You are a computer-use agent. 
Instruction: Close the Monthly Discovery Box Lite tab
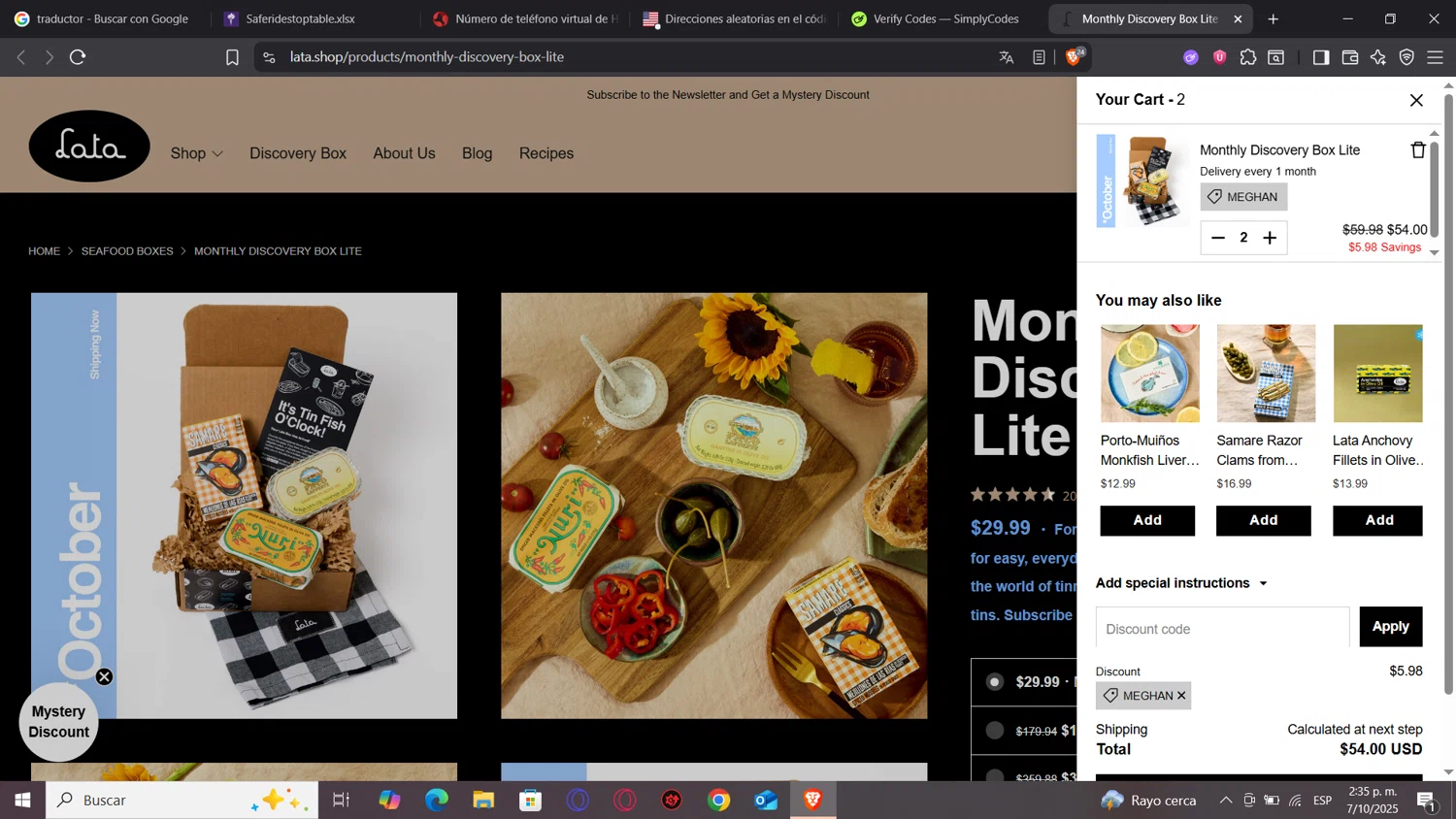[x=1238, y=18]
